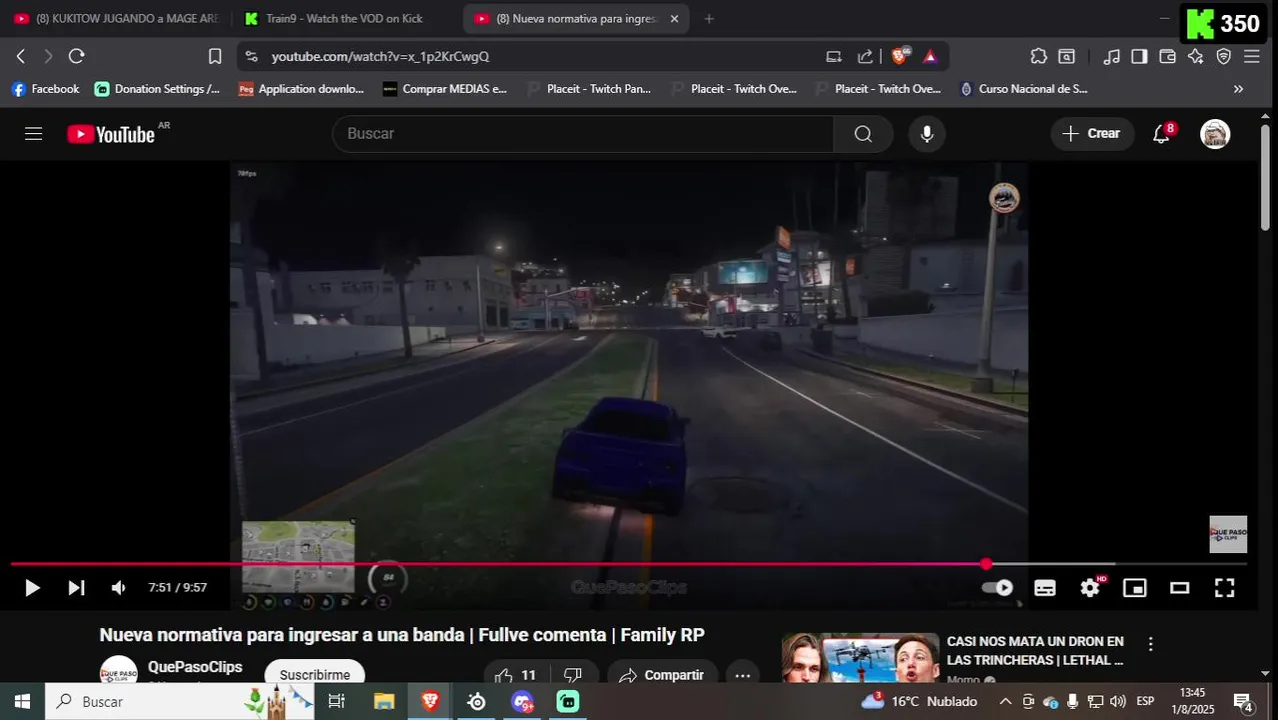The image size is (1278, 720).
Task: Open the YouTube guide hamburger menu
Action: (x=34, y=134)
